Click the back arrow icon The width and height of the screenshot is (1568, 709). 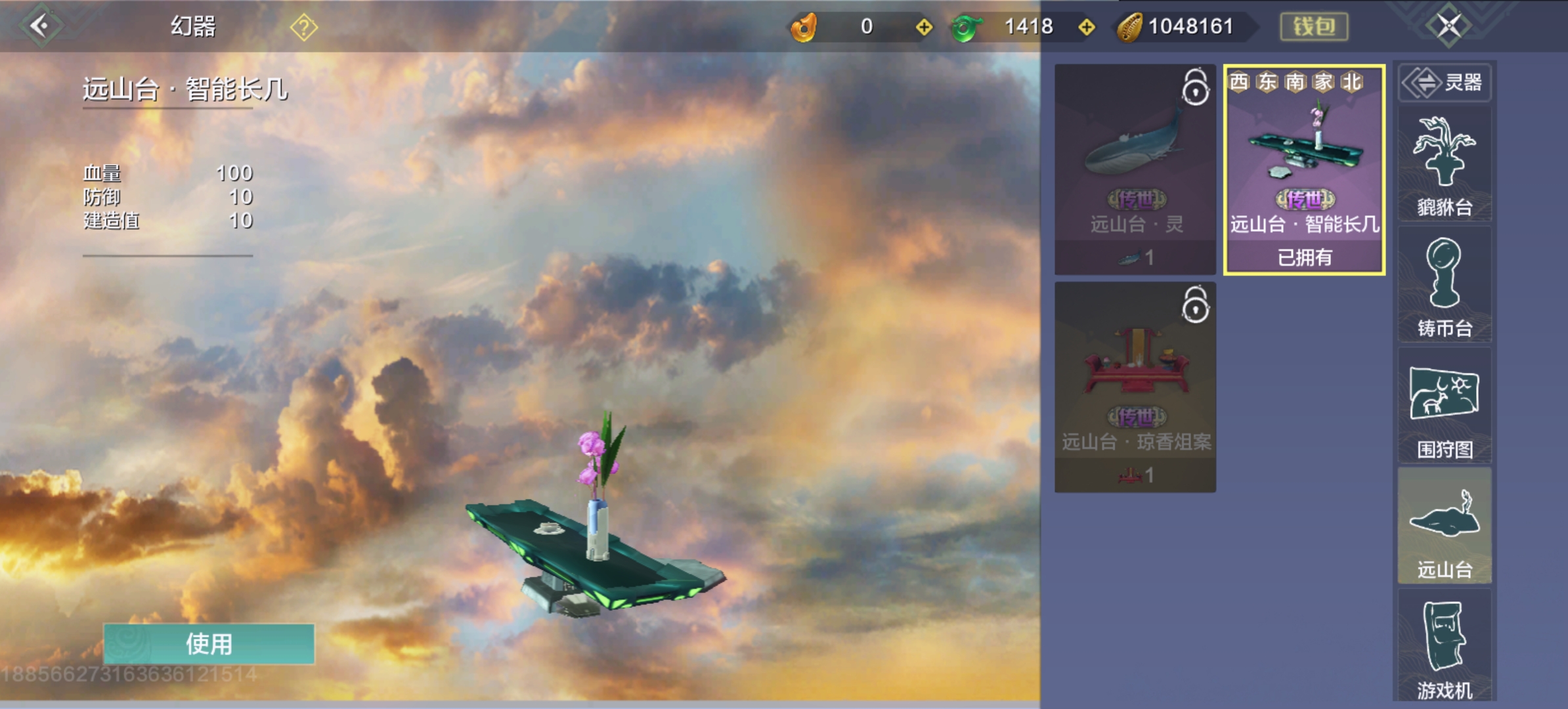point(41,26)
